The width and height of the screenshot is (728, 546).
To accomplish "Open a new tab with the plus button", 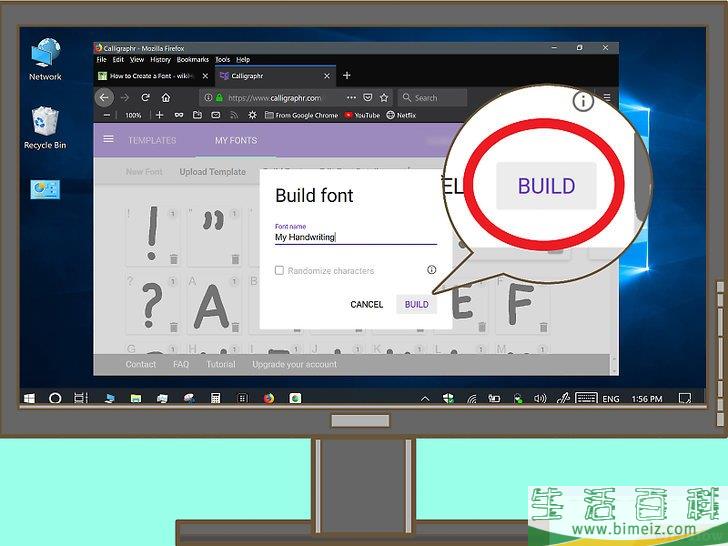I will tap(346, 75).
